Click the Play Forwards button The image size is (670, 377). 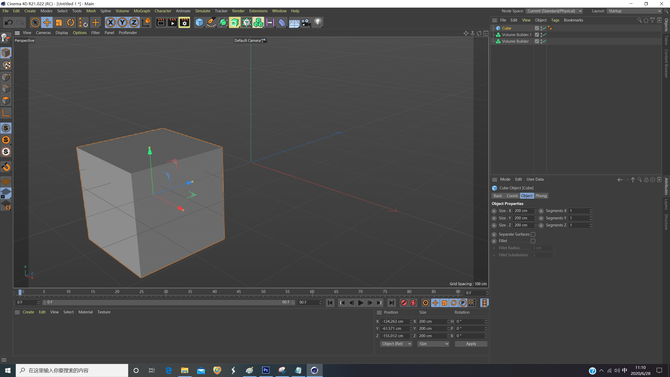pos(360,303)
